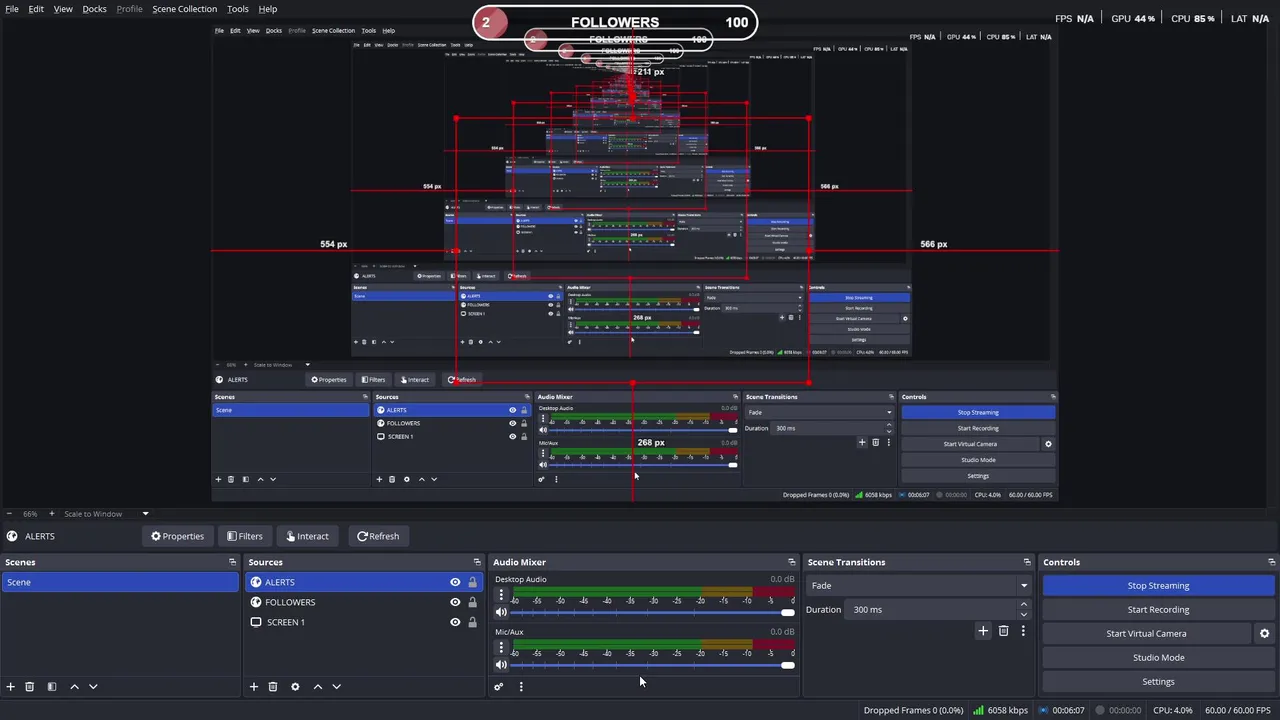Open Advanced Audio Properties gears icon
Screen dimensions: 1280x720
499,687
